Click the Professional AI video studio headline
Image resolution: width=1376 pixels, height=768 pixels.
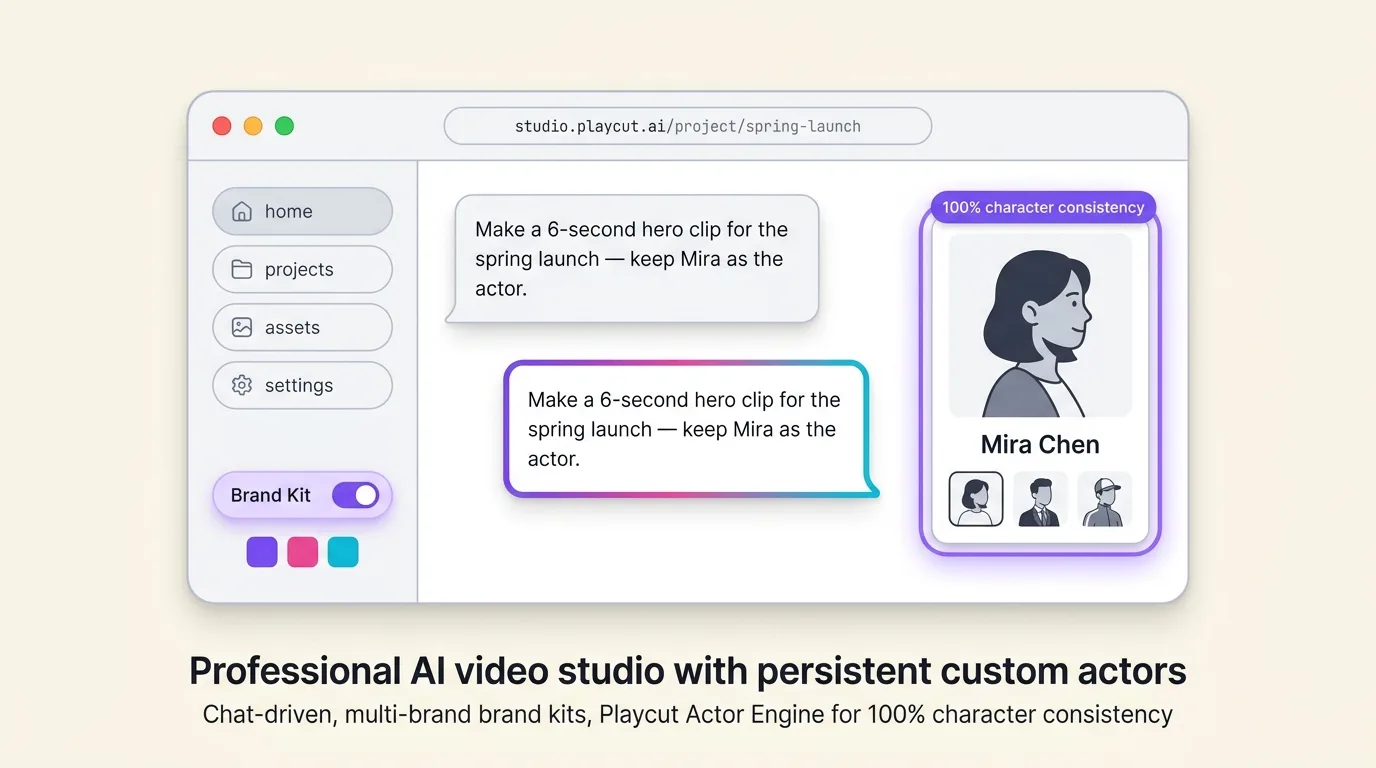coord(688,671)
